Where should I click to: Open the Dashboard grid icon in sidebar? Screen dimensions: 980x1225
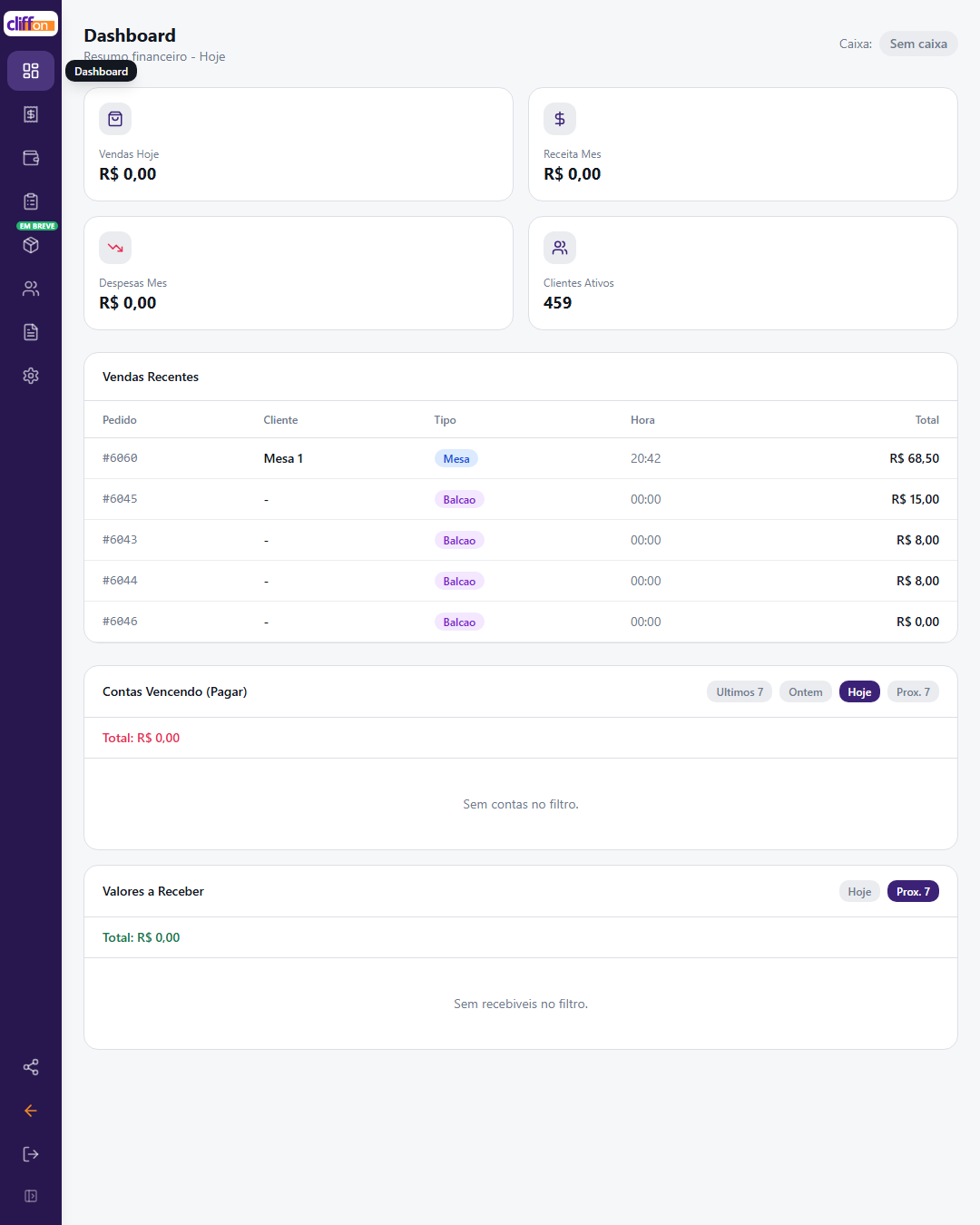(x=31, y=71)
